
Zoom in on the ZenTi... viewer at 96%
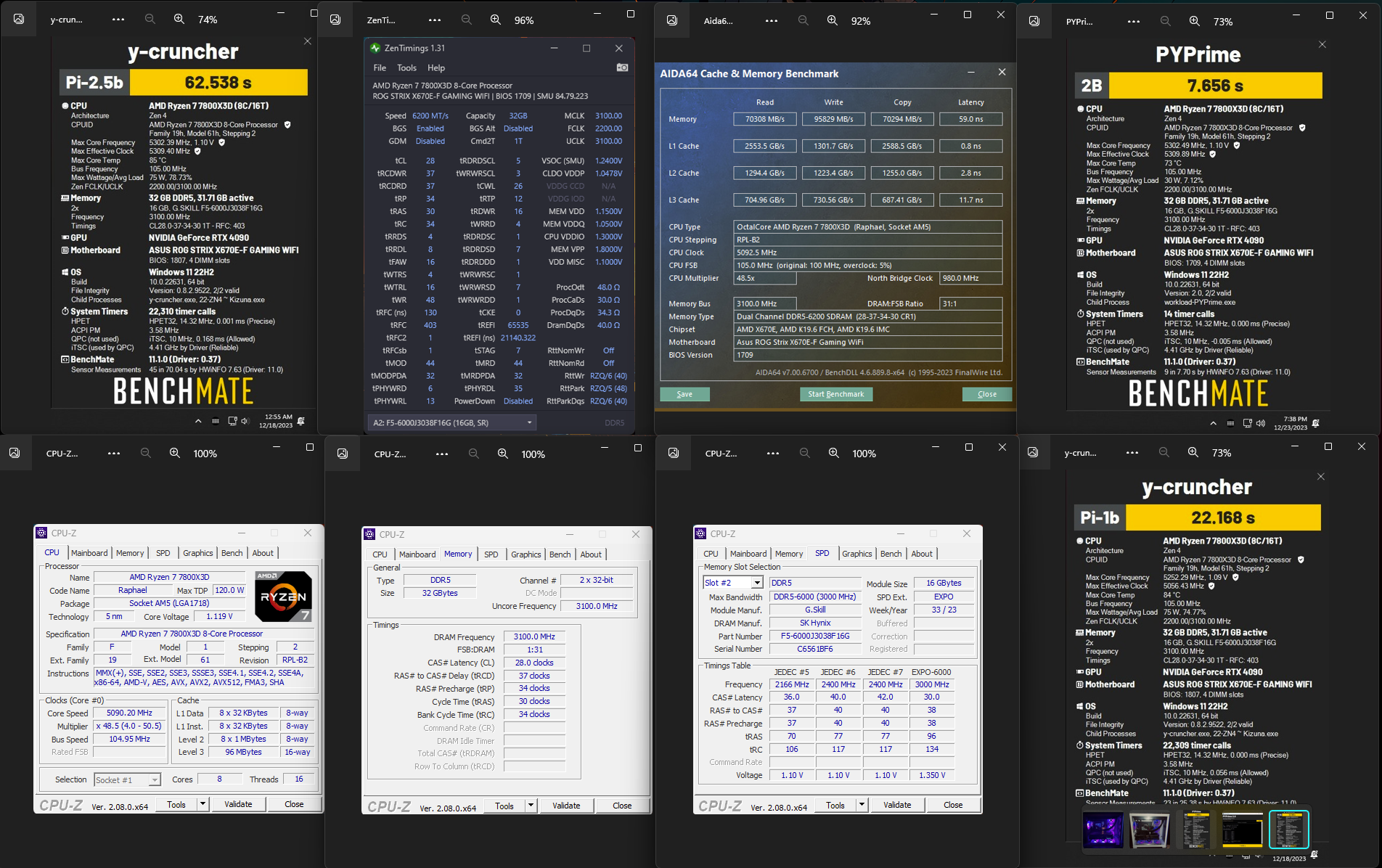click(496, 20)
